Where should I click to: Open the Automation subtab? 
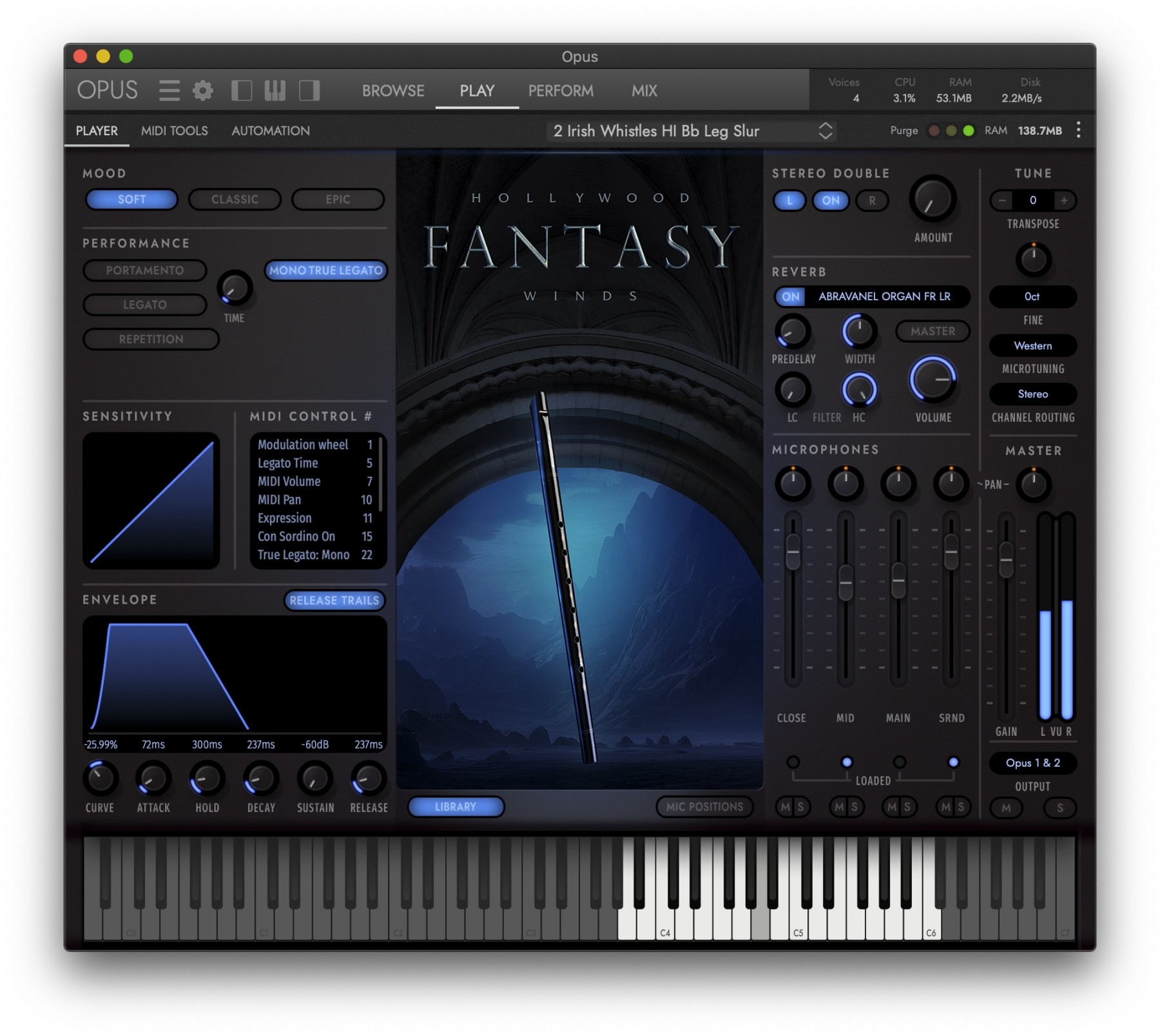click(x=271, y=131)
